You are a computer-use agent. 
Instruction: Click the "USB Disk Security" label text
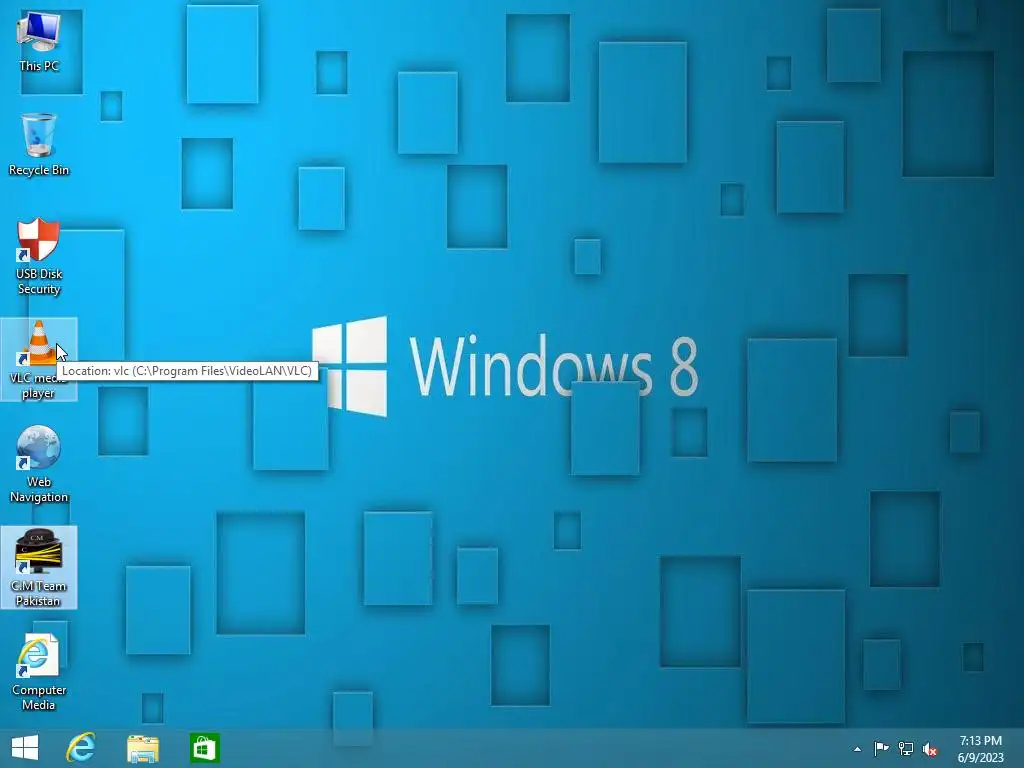[x=39, y=281]
